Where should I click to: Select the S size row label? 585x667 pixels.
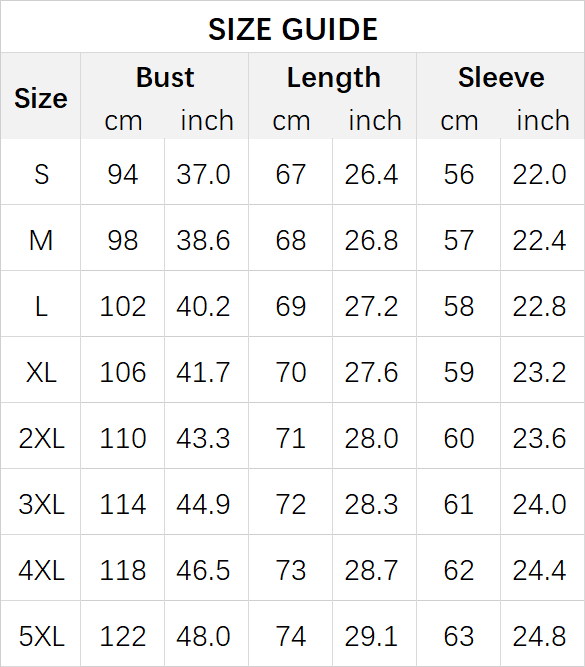tap(41, 174)
